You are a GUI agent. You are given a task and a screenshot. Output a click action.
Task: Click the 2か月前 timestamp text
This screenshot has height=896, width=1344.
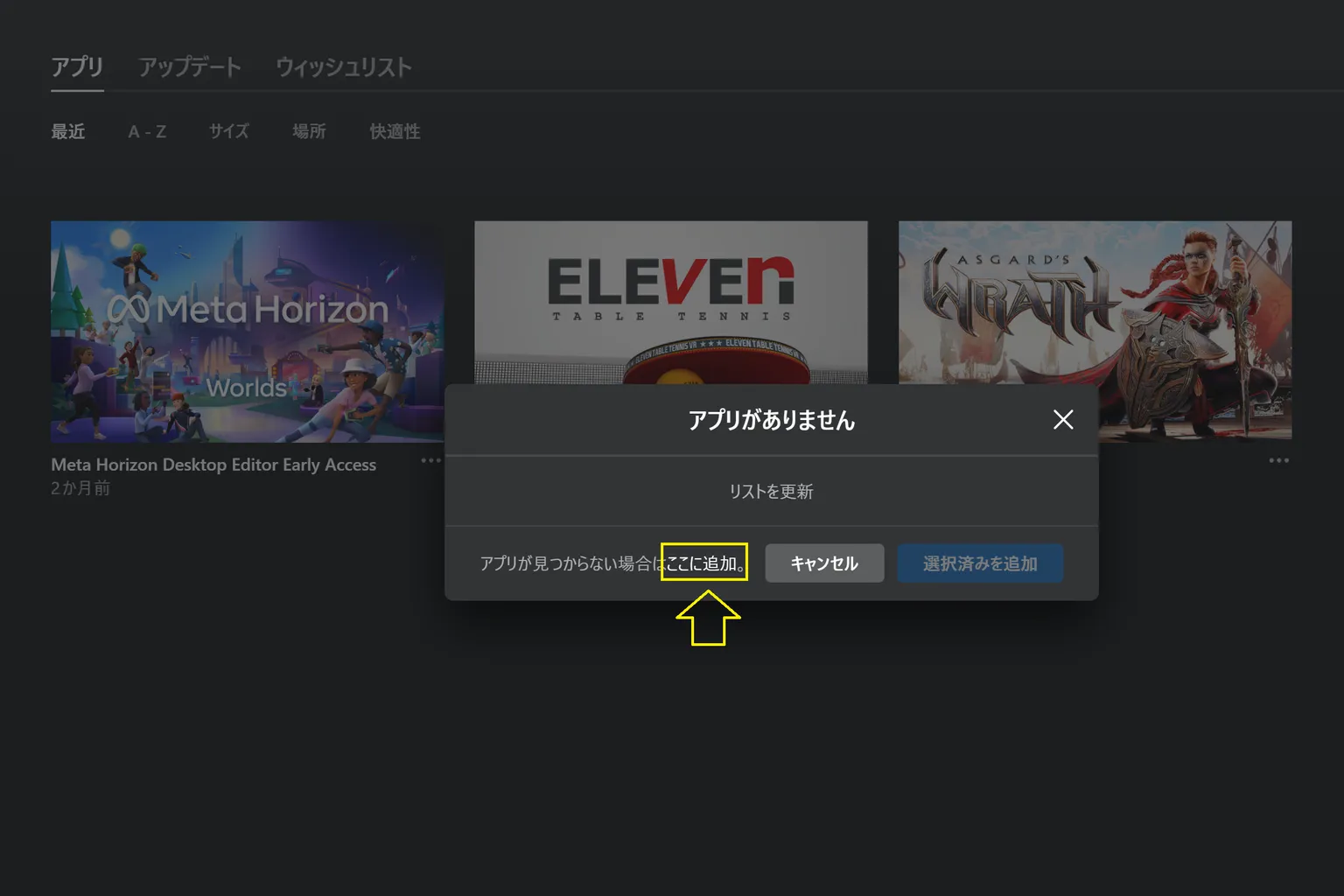80,488
